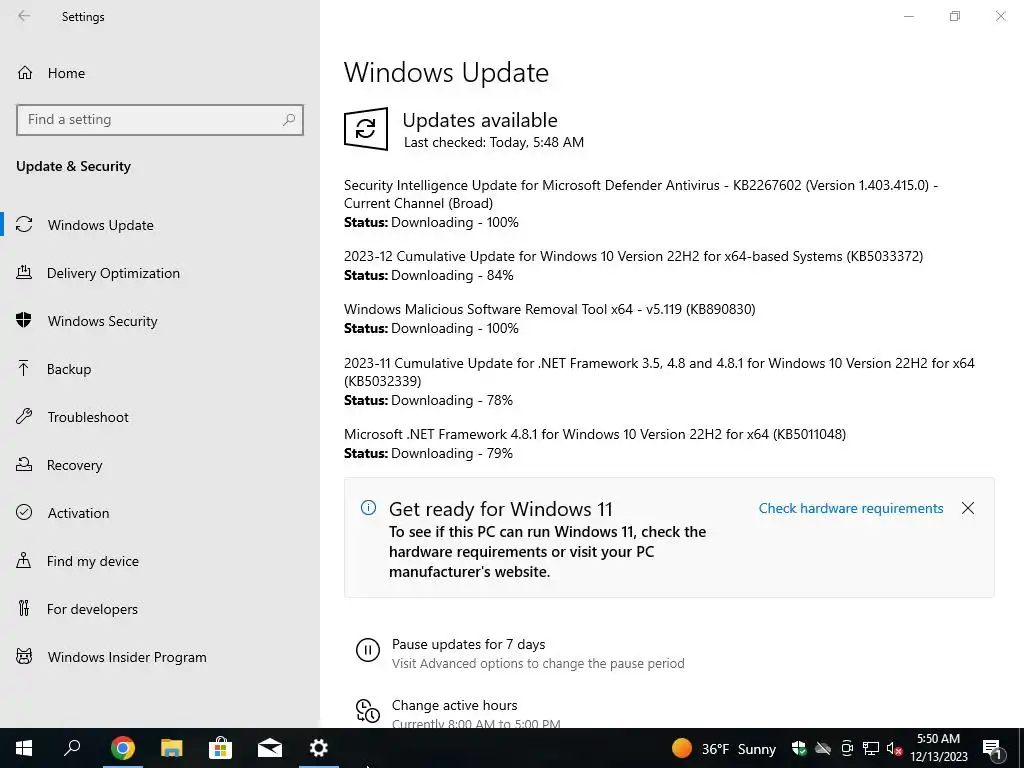Click the Last checked: Today, 5:48 AM text
This screenshot has width=1024, height=768.
click(494, 142)
